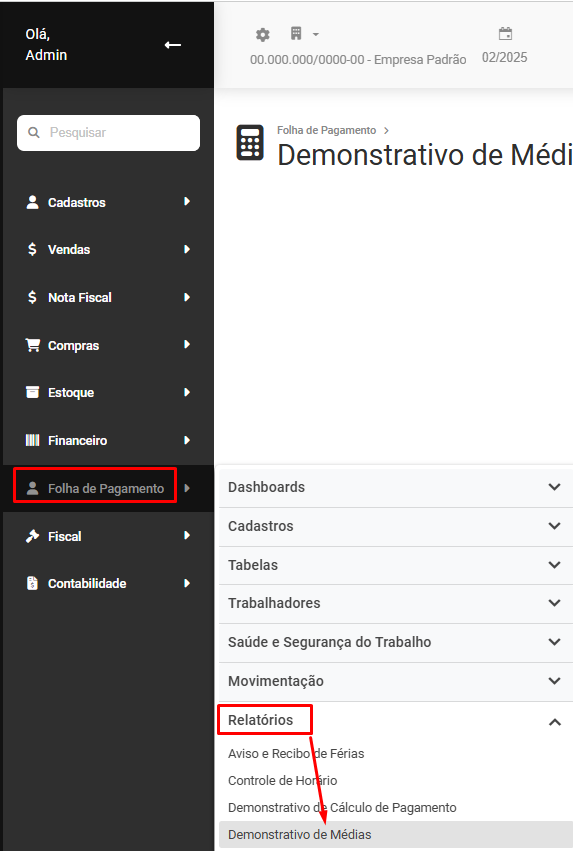Viewport: 573px width, 851px height.
Task: Open settings gear icon in header
Action: click(x=263, y=35)
